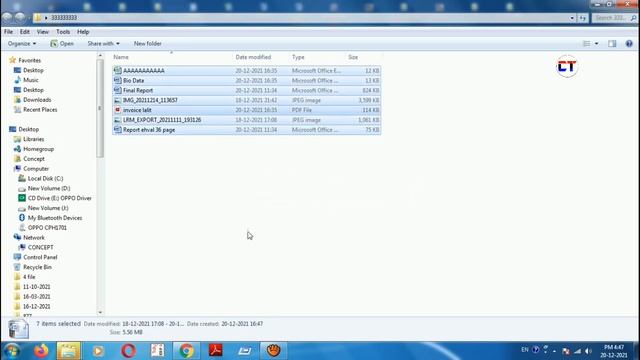This screenshot has height=360, width=640.
Task: Expand the Share with dropdown
Action: click(x=103, y=44)
